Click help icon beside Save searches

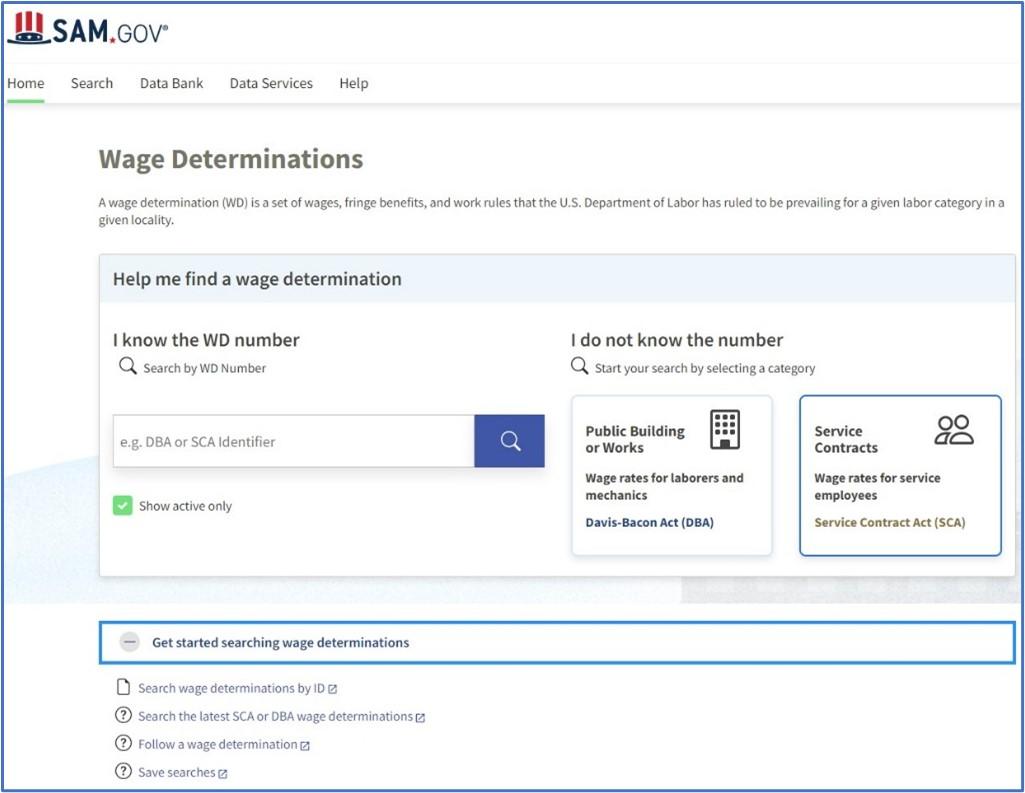[123, 771]
